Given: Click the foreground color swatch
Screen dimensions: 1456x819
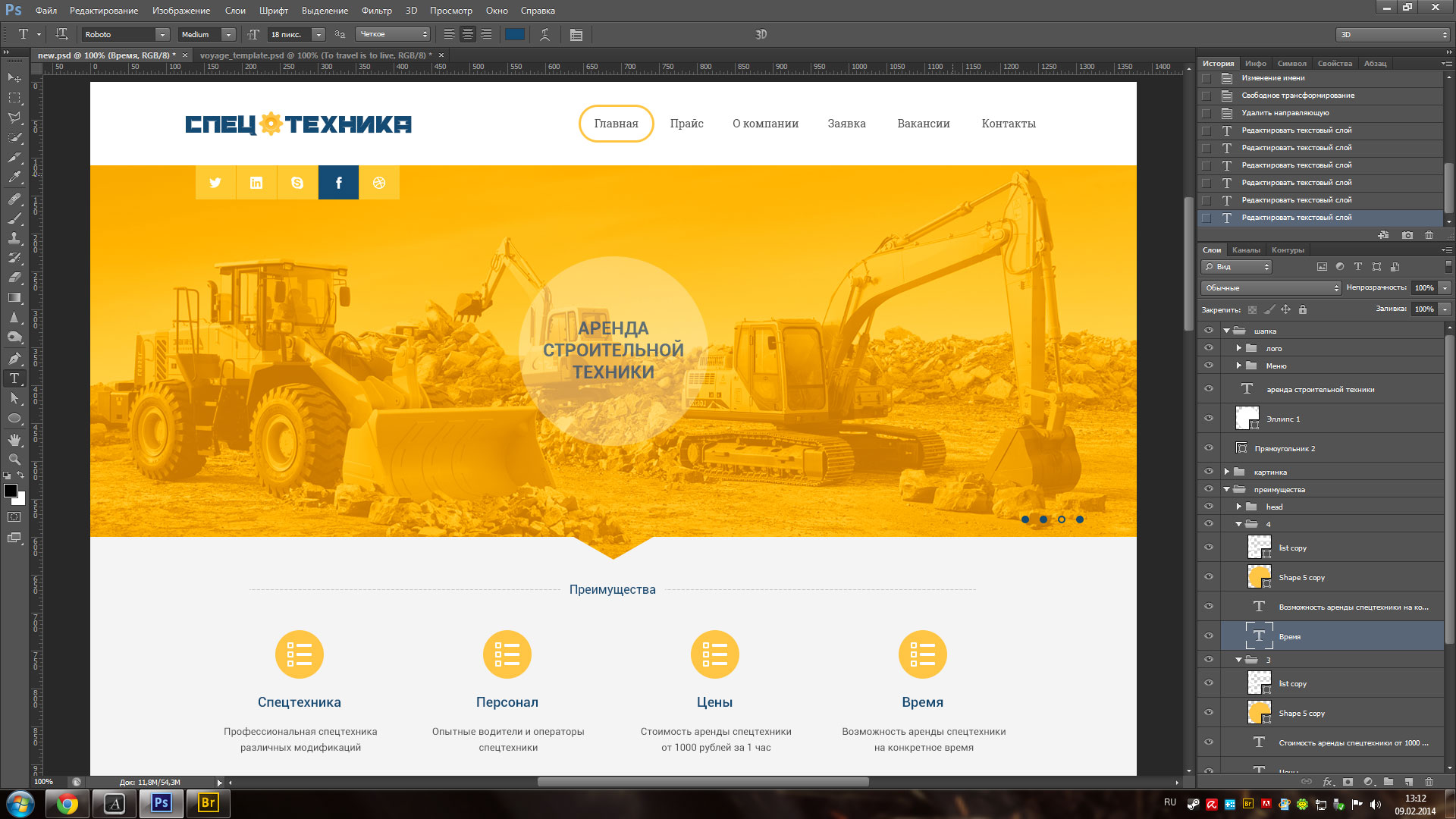Looking at the screenshot, I should pos(11,491).
